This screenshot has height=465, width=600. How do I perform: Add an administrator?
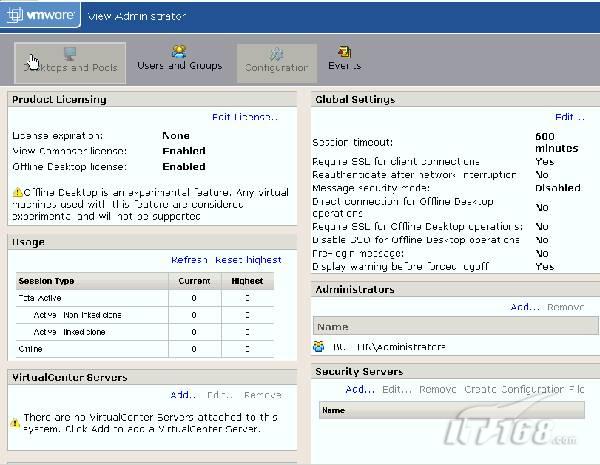(524, 307)
